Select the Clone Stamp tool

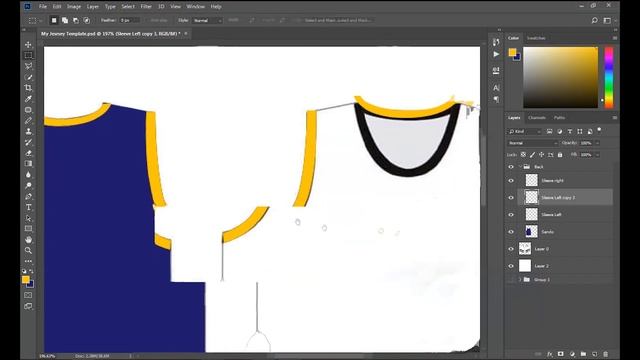coord(28,131)
